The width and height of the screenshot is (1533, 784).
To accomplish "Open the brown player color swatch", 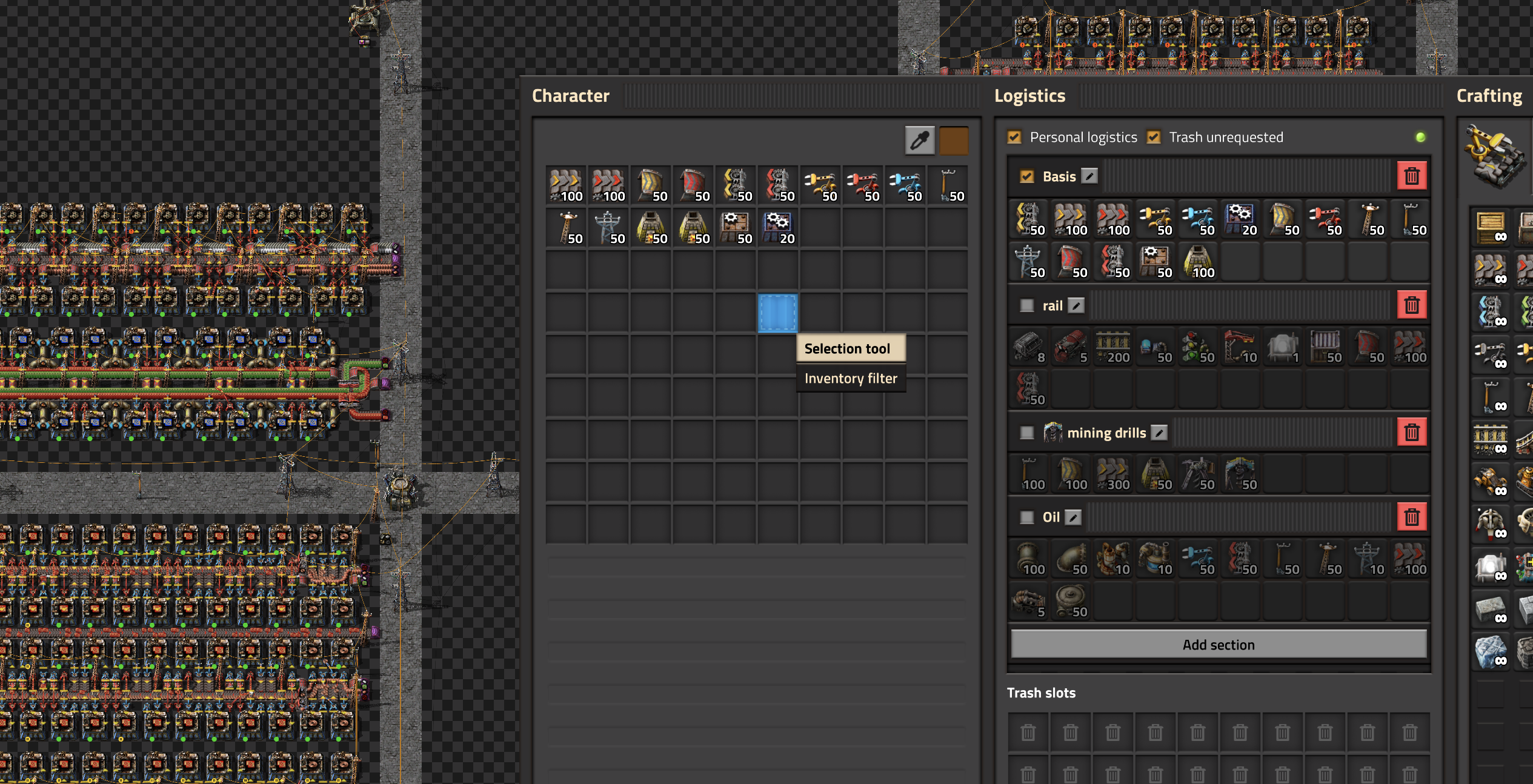I will point(953,141).
